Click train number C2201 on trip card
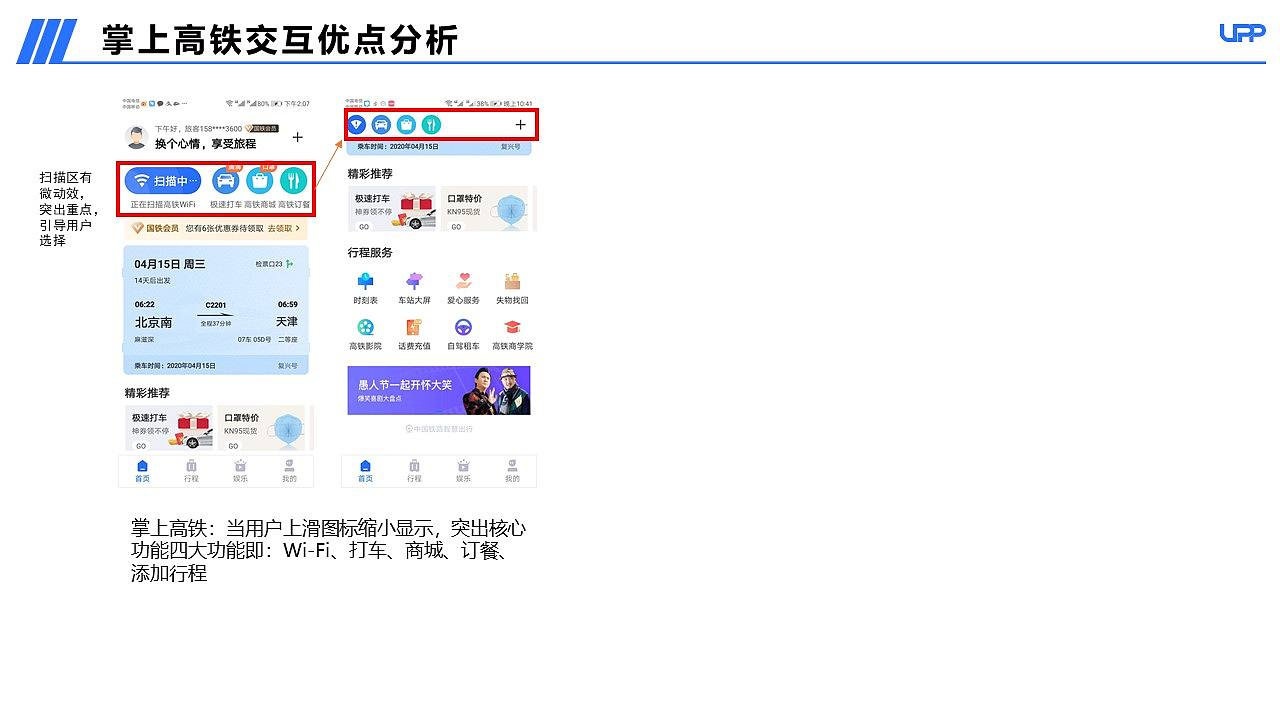 [216, 304]
